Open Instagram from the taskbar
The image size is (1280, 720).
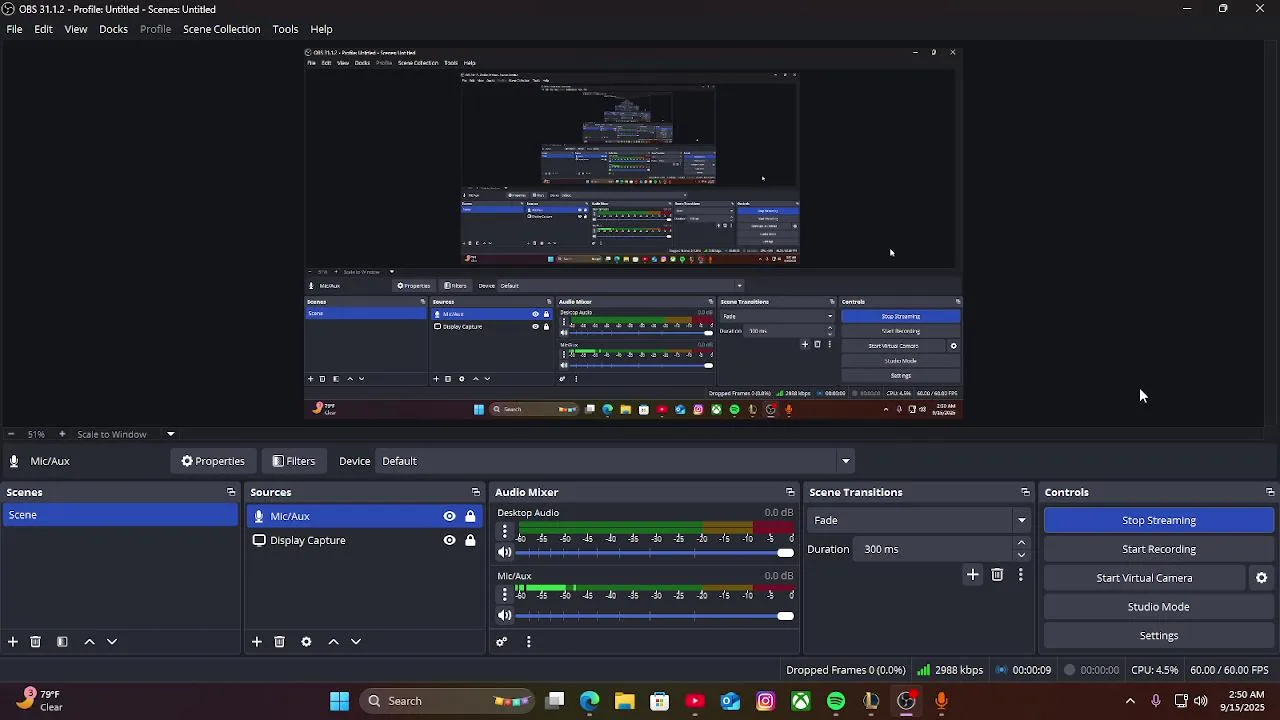point(765,701)
